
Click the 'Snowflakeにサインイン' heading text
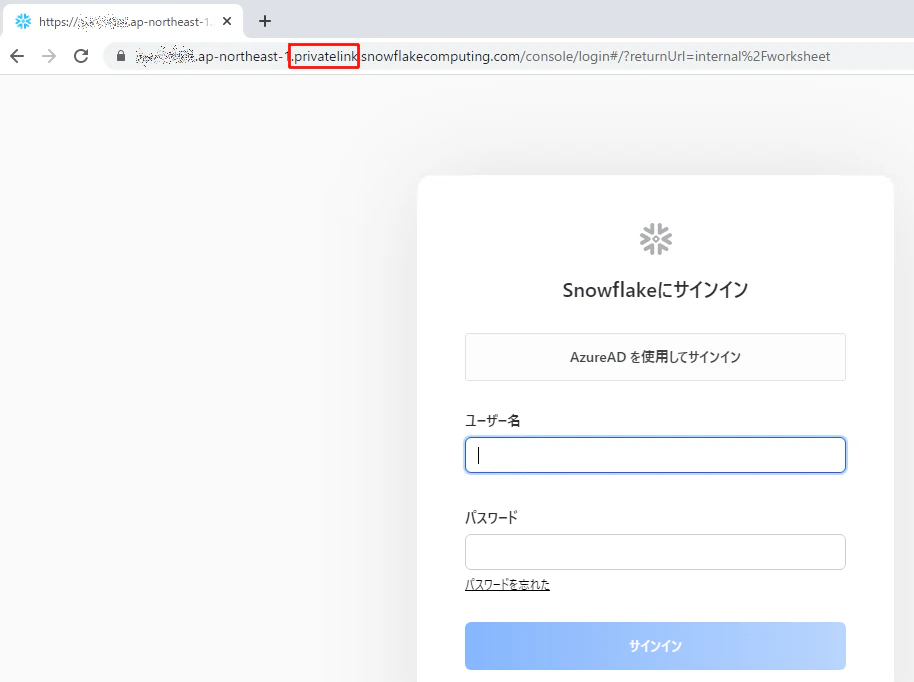pos(655,290)
